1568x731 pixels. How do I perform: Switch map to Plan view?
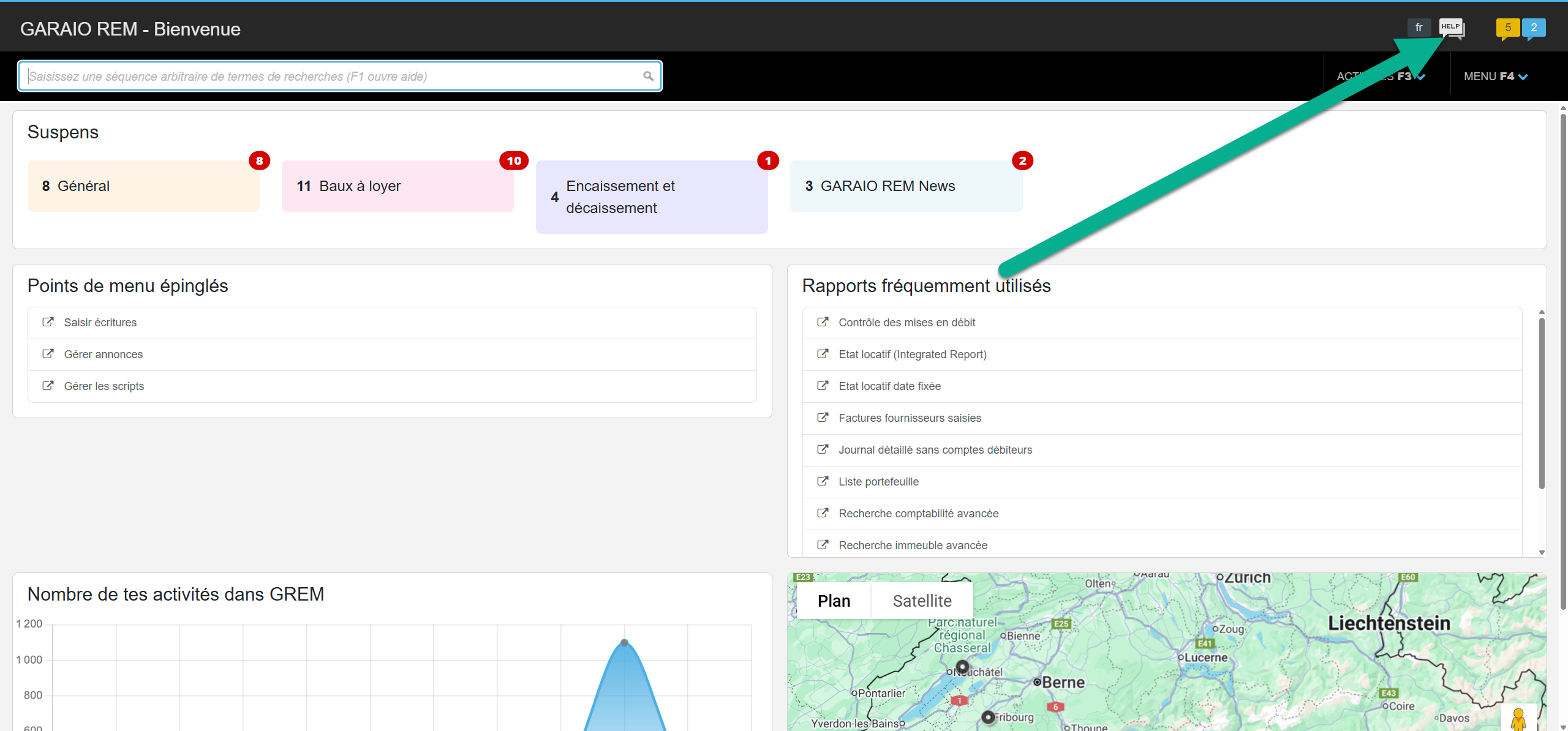pos(834,601)
